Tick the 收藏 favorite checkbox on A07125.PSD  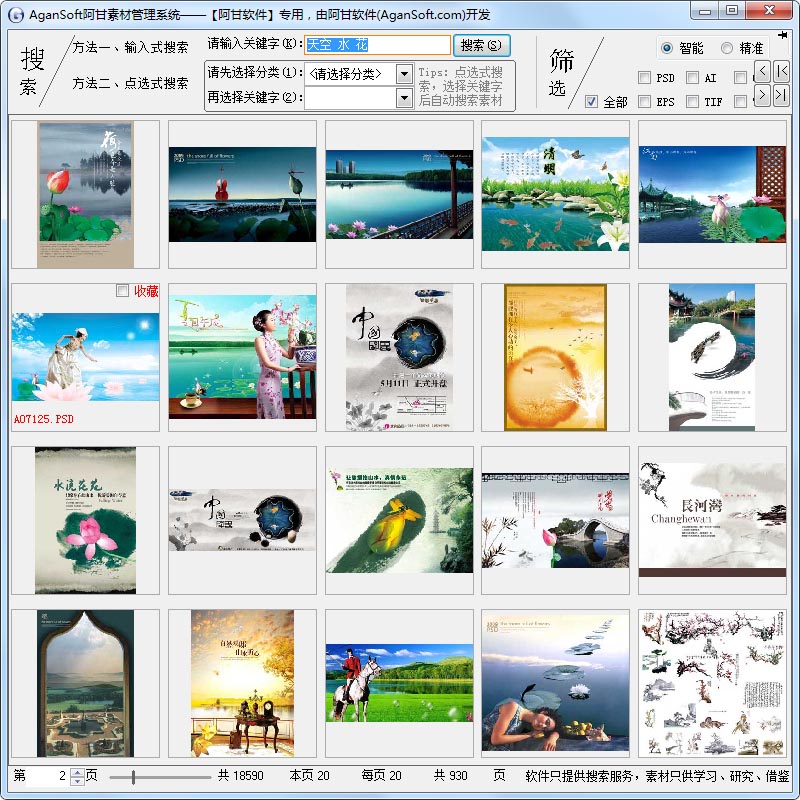point(122,291)
